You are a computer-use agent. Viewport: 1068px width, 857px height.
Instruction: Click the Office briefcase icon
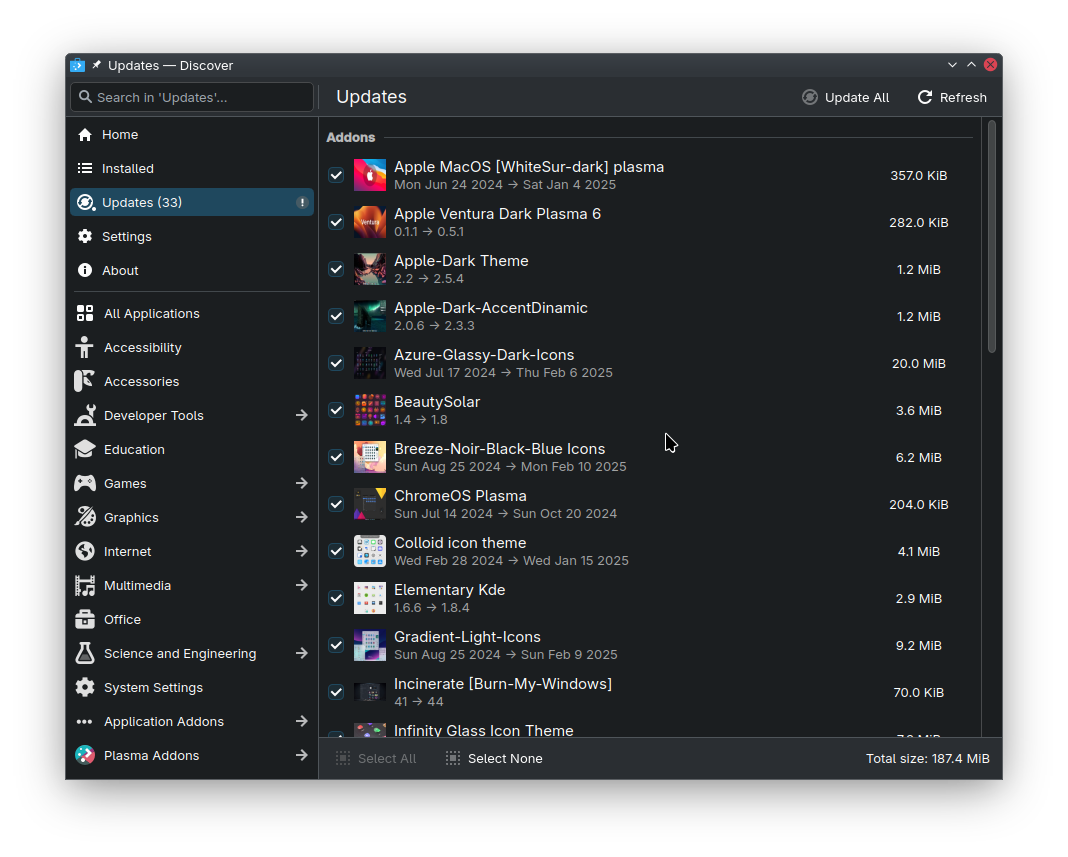click(x=85, y=619)
